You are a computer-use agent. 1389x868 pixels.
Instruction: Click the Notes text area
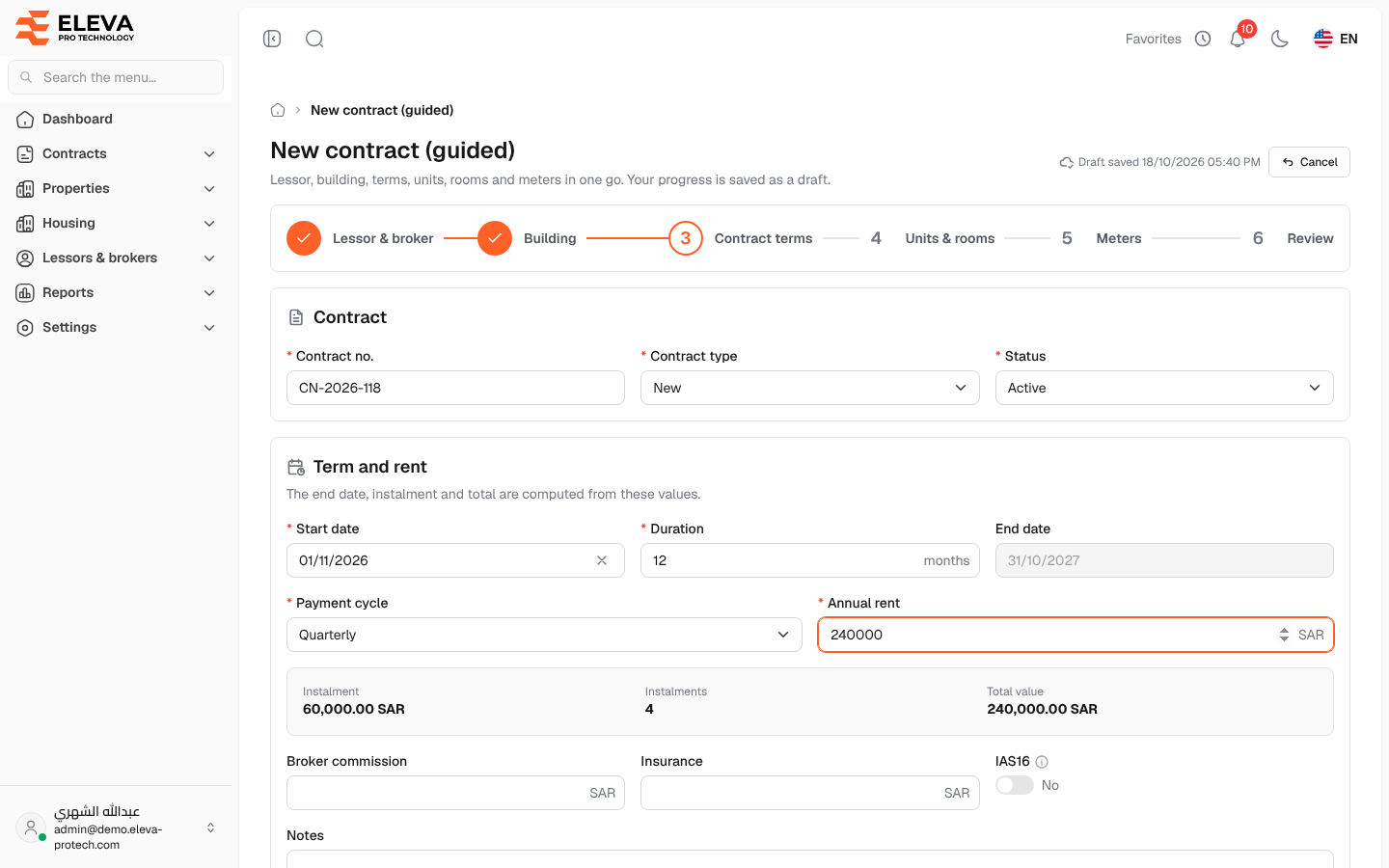810,858
